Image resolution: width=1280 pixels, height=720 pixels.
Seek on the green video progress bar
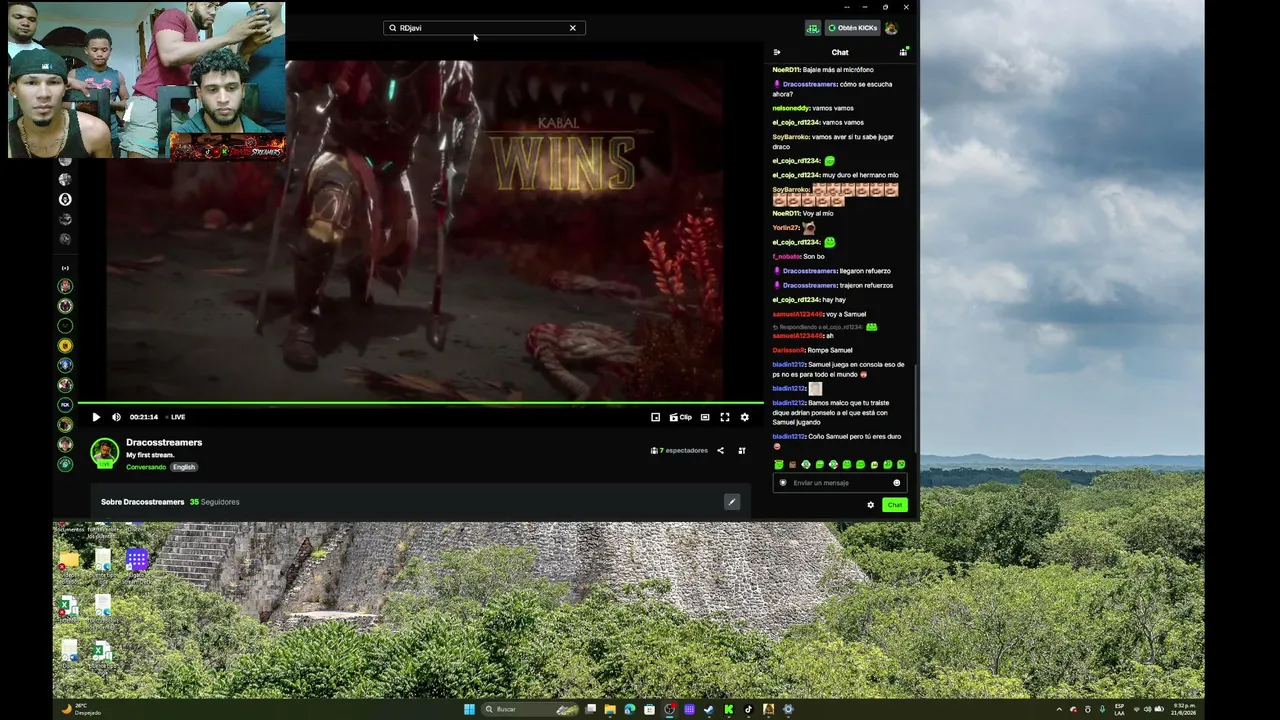(x=420, y=403)
